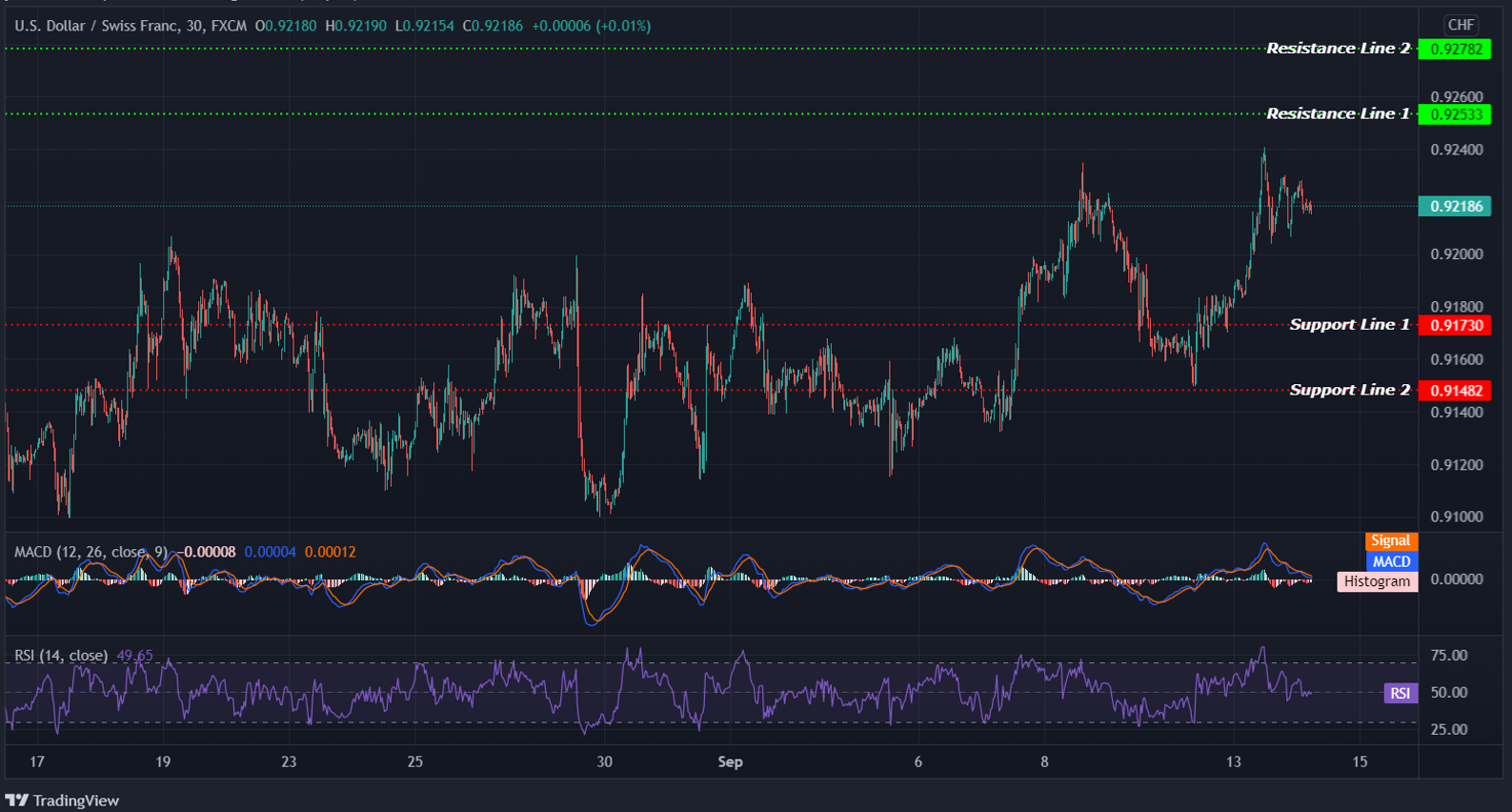Viewport: 1512px width, 812px height.
Task: Click the current price tag 0.92186
Action: [x=1455, y=206]
